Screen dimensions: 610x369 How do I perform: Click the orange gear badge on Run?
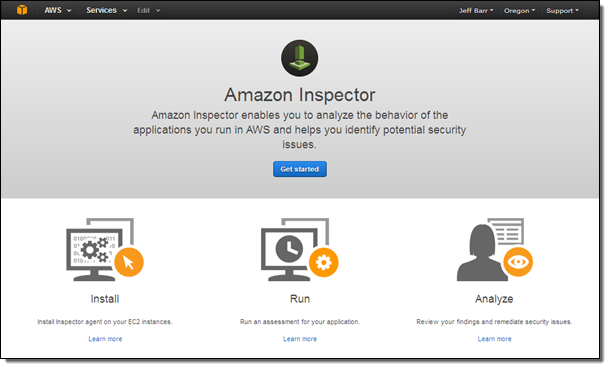324,262
